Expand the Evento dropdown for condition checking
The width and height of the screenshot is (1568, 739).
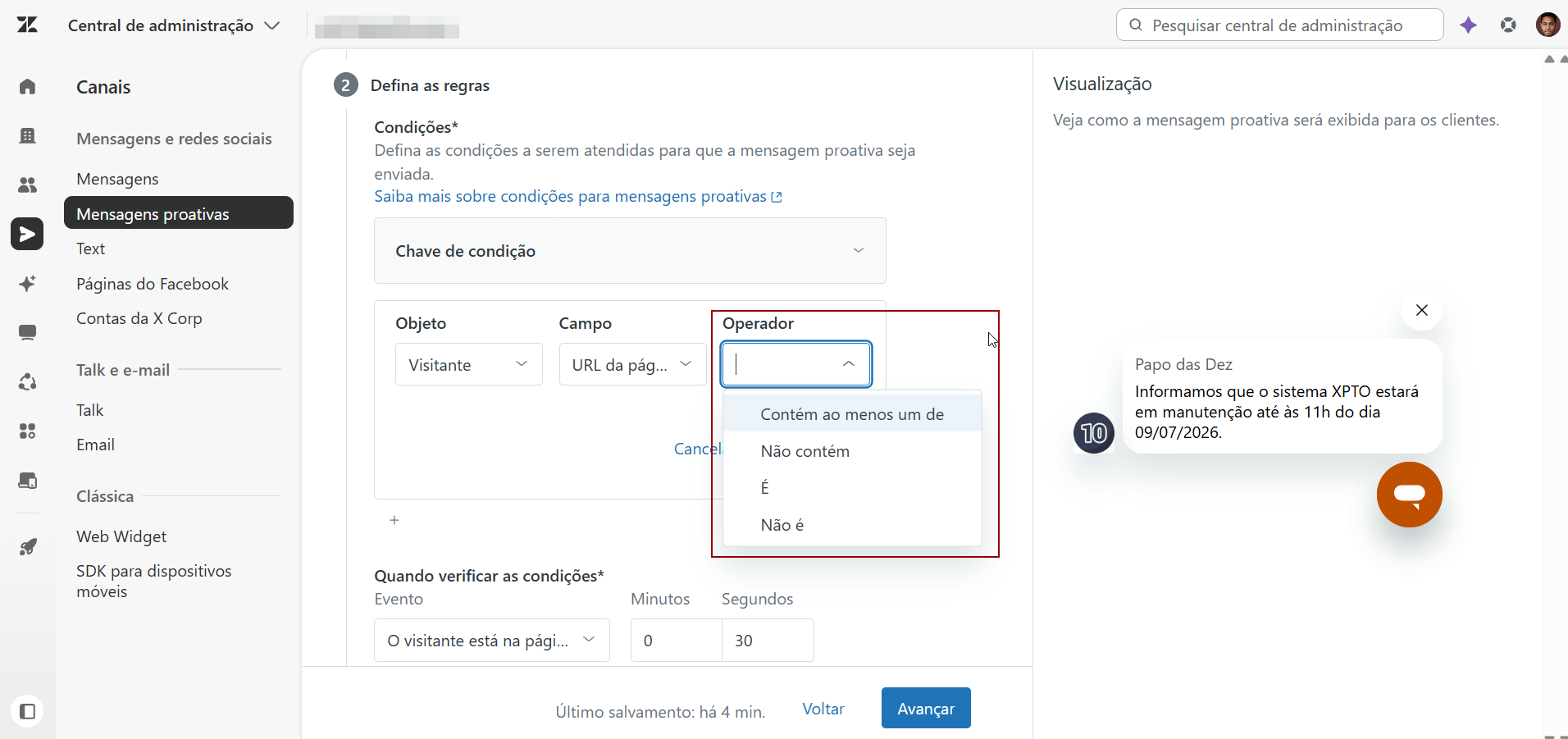coord(491,640)
